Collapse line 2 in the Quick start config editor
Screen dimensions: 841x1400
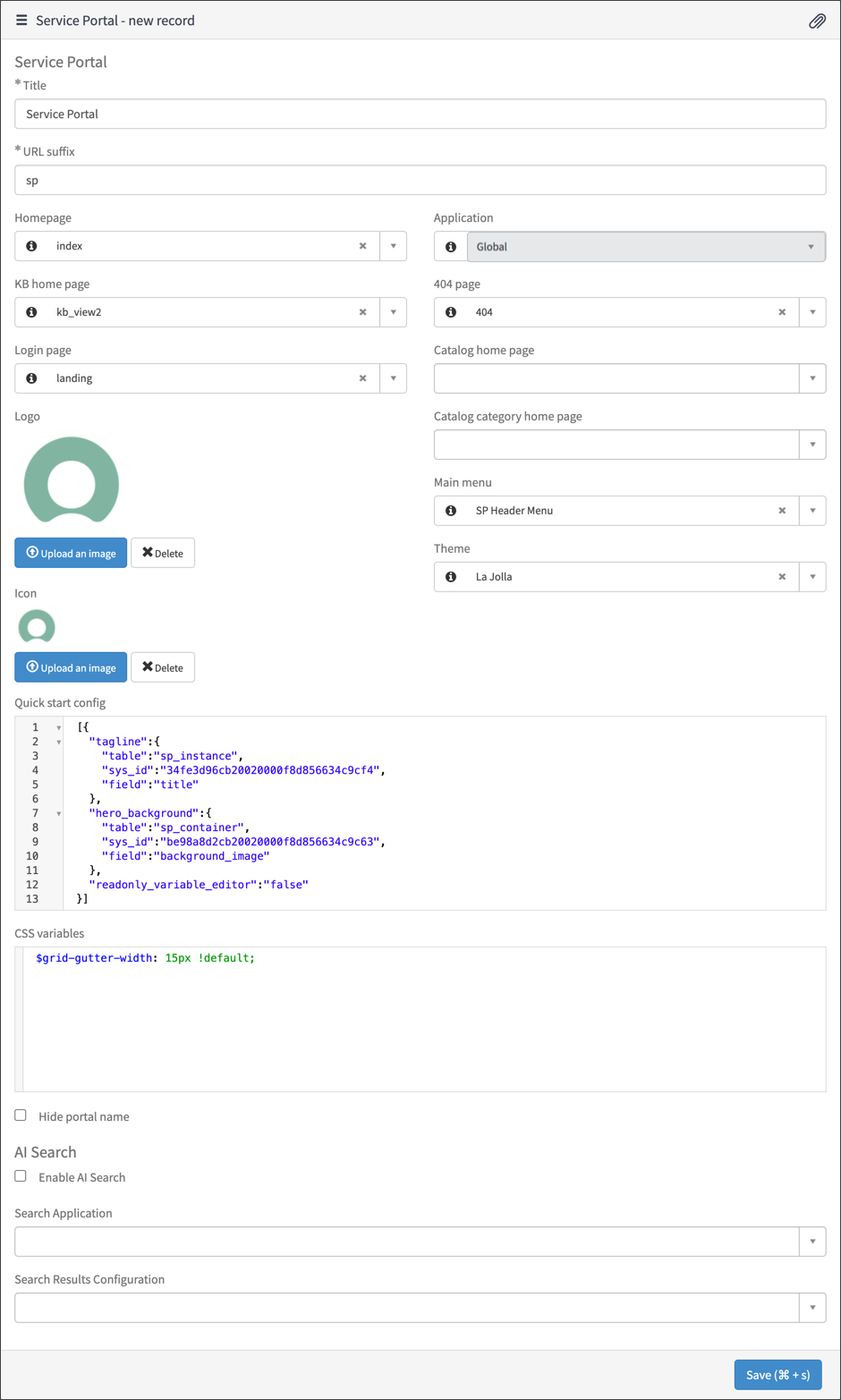[58, 742]
